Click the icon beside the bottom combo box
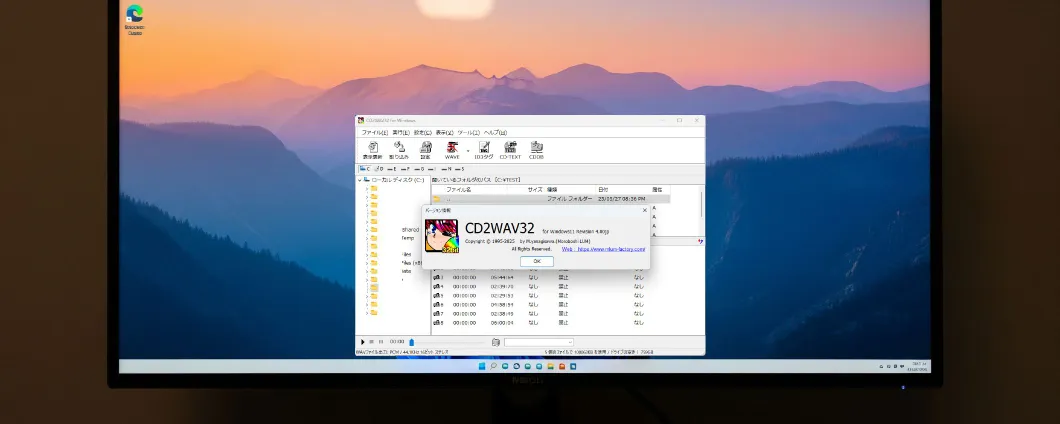 pos(496,342)
